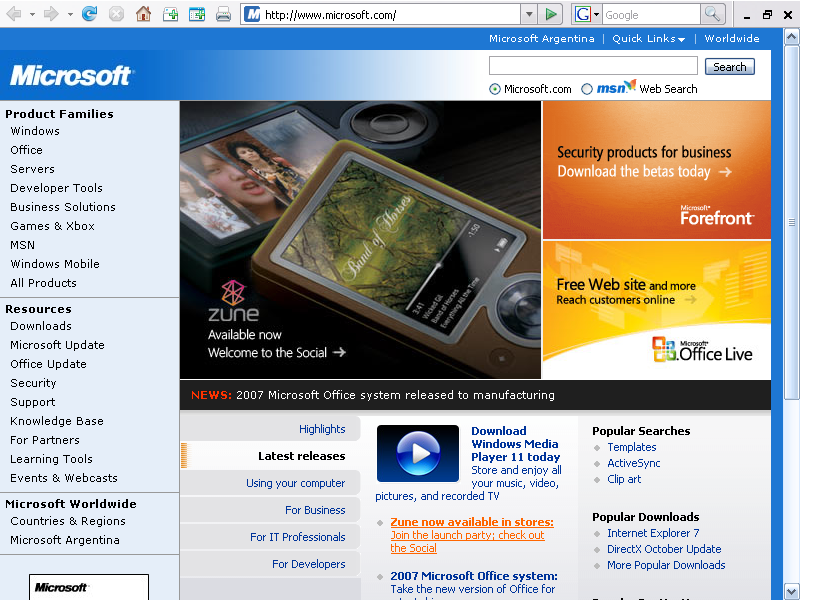The image size is (839, 600).
Task: Click the browser Back arrow
Action: (x=14, y=14)
